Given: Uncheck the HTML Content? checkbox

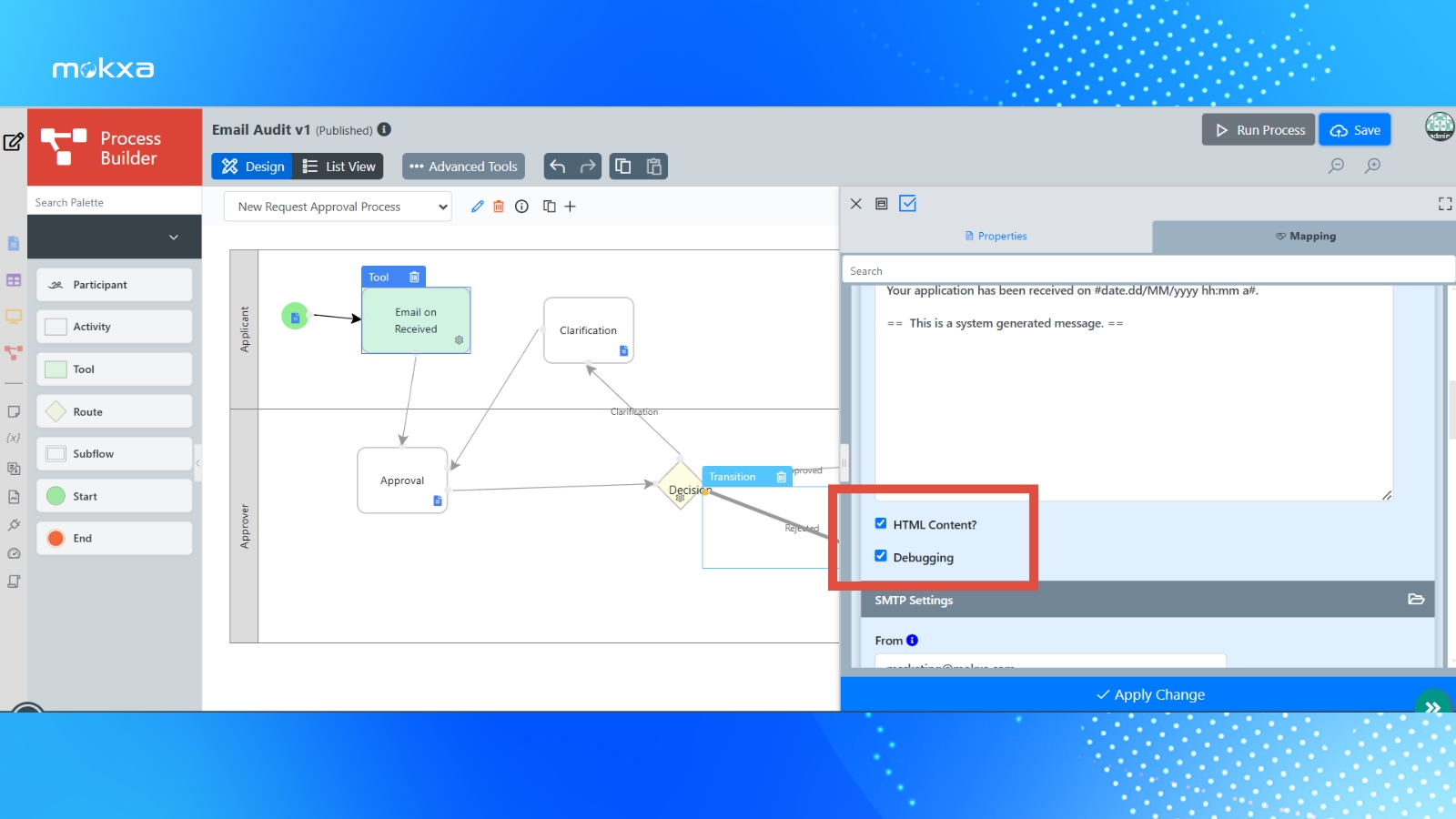Looking at the screenshot, I should point(881,523).
